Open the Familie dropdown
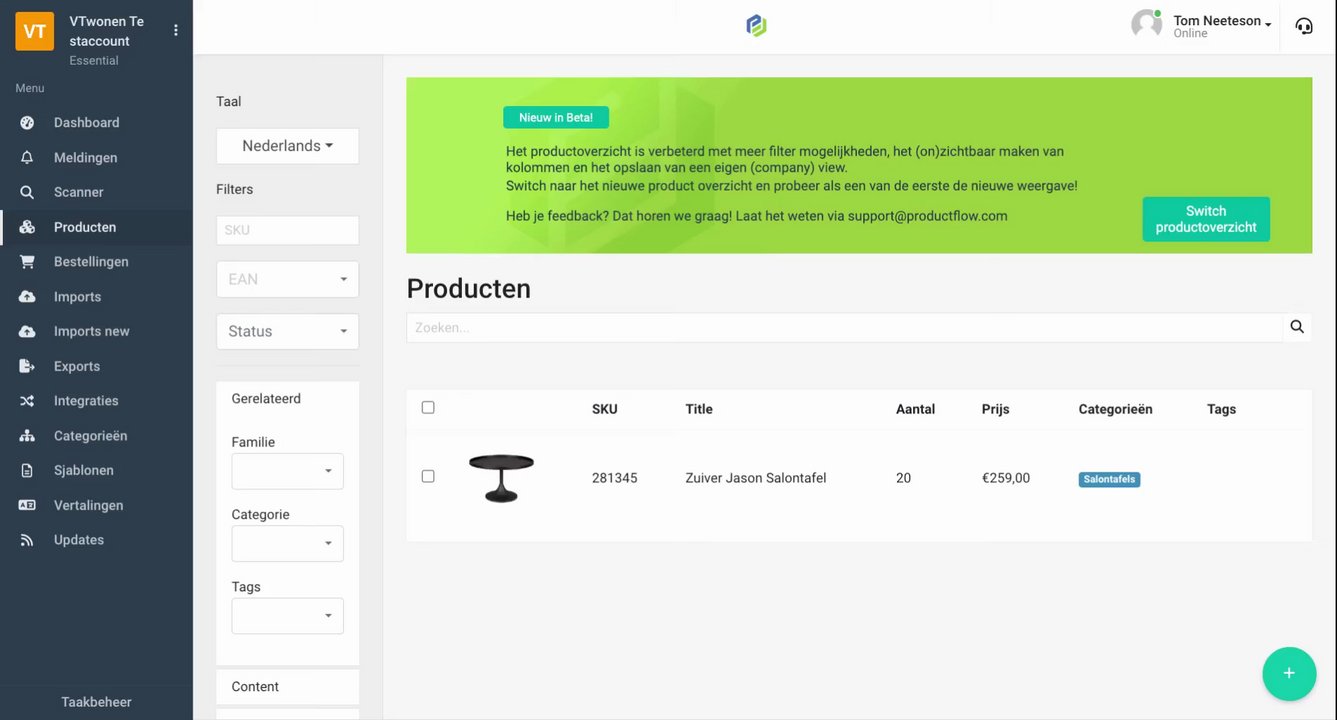Image resolution: width=1337 pixels, height=720 pixels. [287, 471]
